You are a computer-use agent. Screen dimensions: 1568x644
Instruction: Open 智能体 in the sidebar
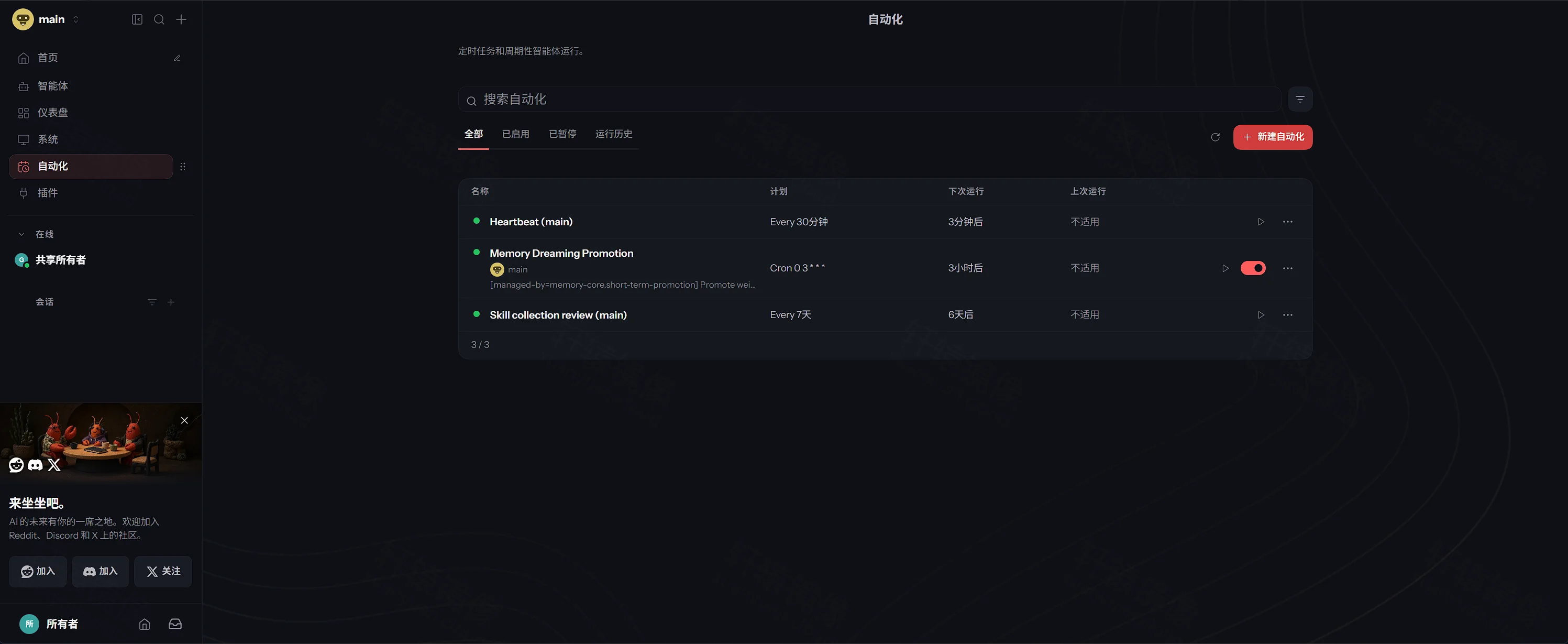(x=91, y=86)
